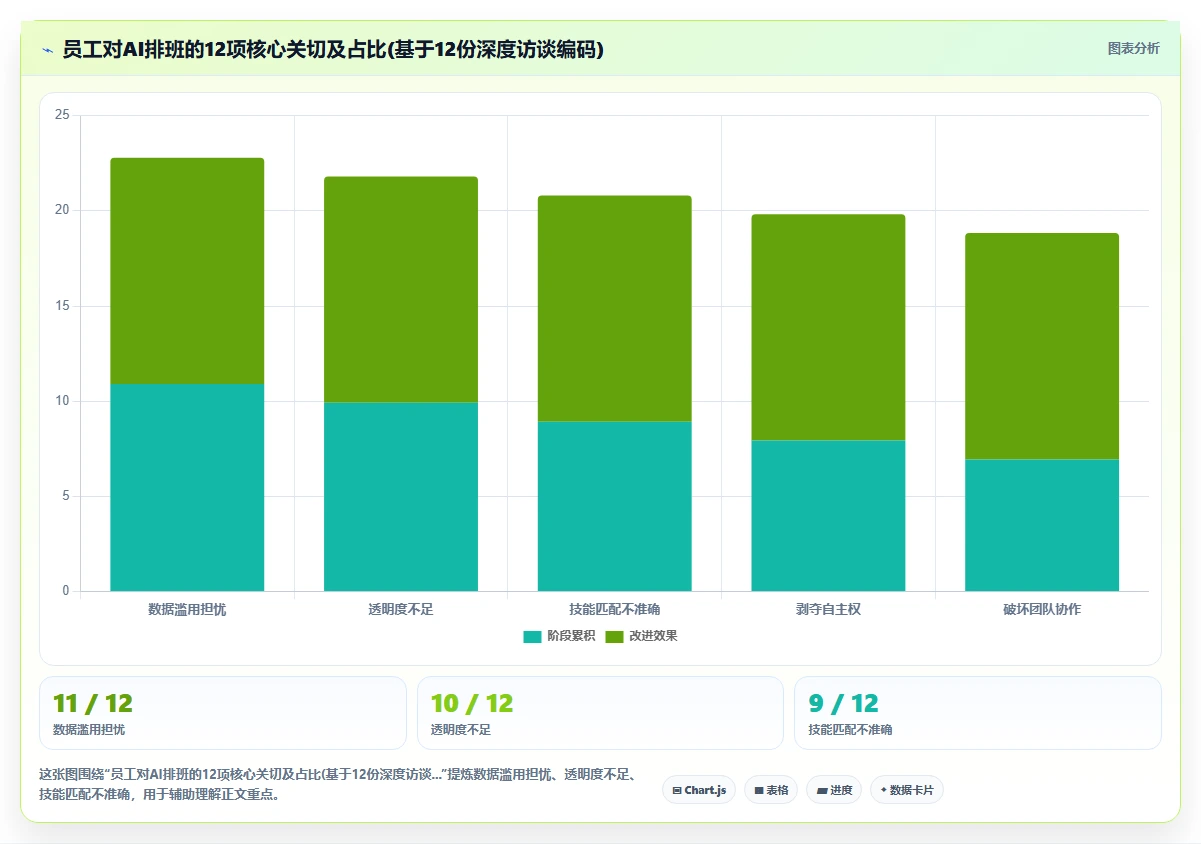Select the 进度 tag chip
Viewport: 1201px width, 844px height.
pos(834,790)
